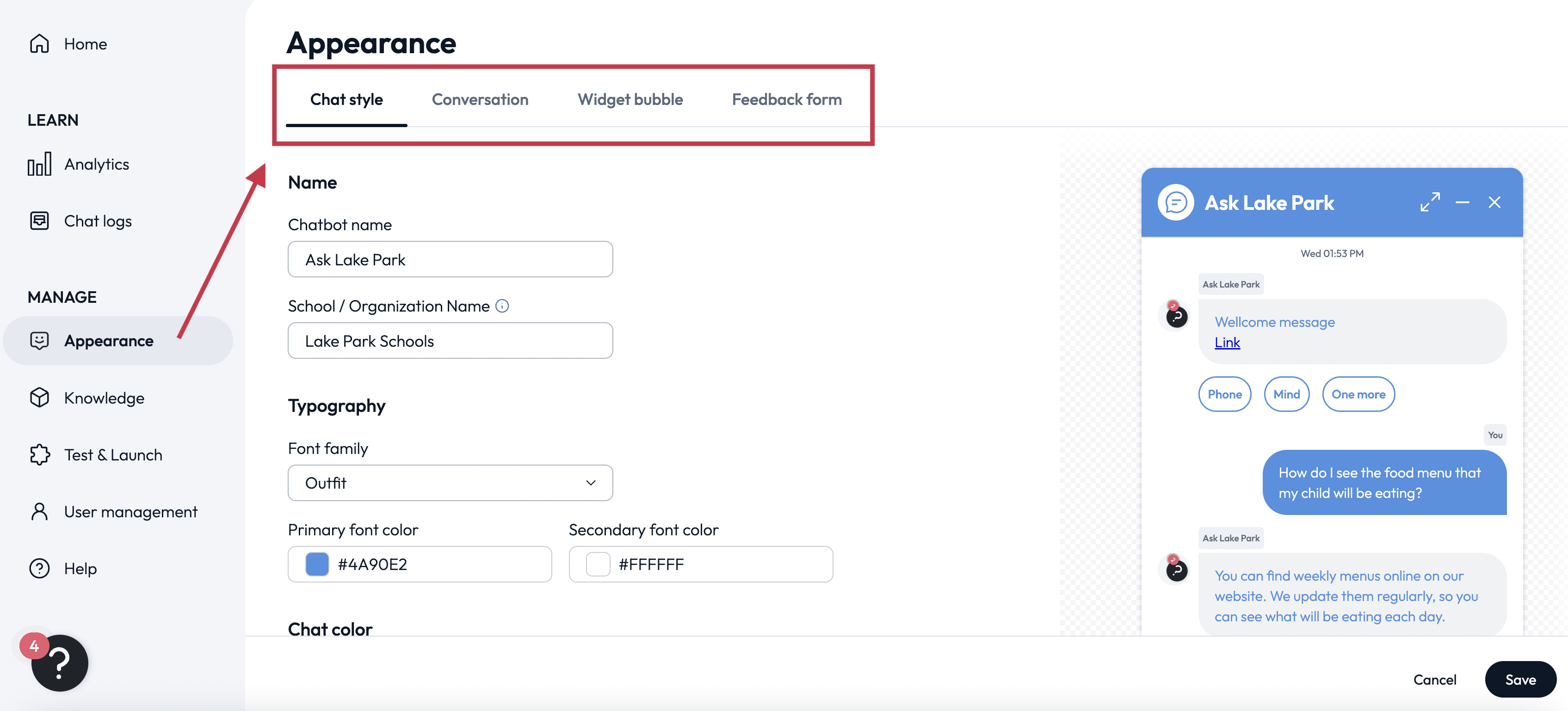Viewport: 1568px width, 711px height.
Task: Open User management page
Action: (x=131, y=512)
